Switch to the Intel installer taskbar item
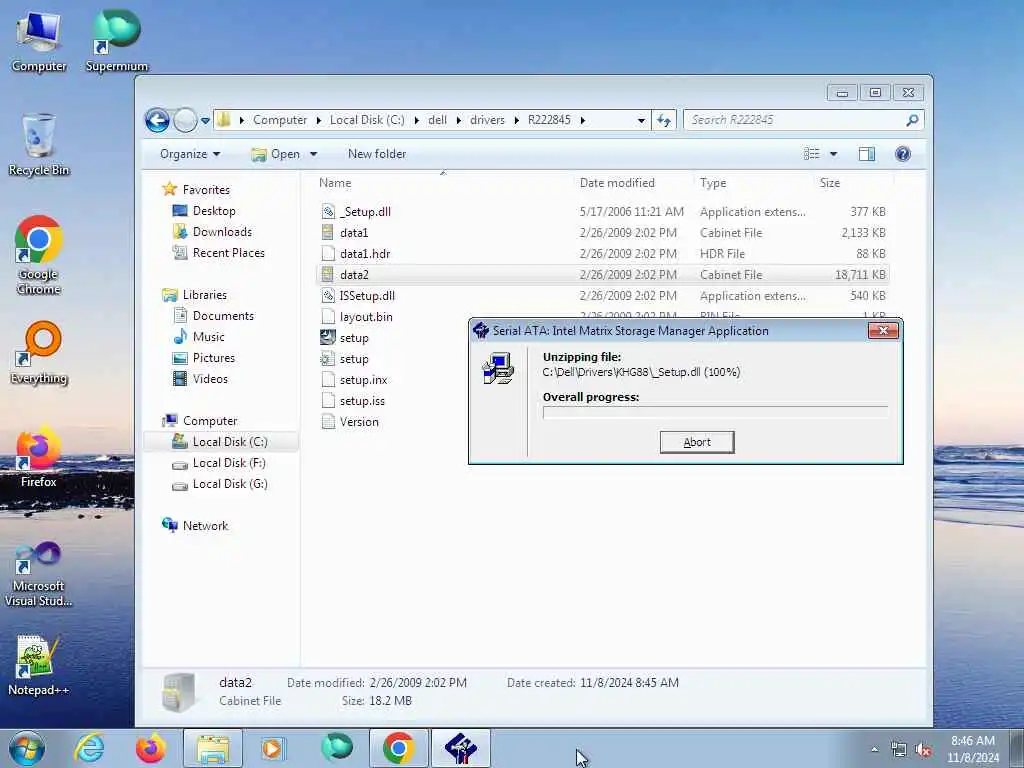This screenshot has width=1024, height=768. [x=460, y=748]
